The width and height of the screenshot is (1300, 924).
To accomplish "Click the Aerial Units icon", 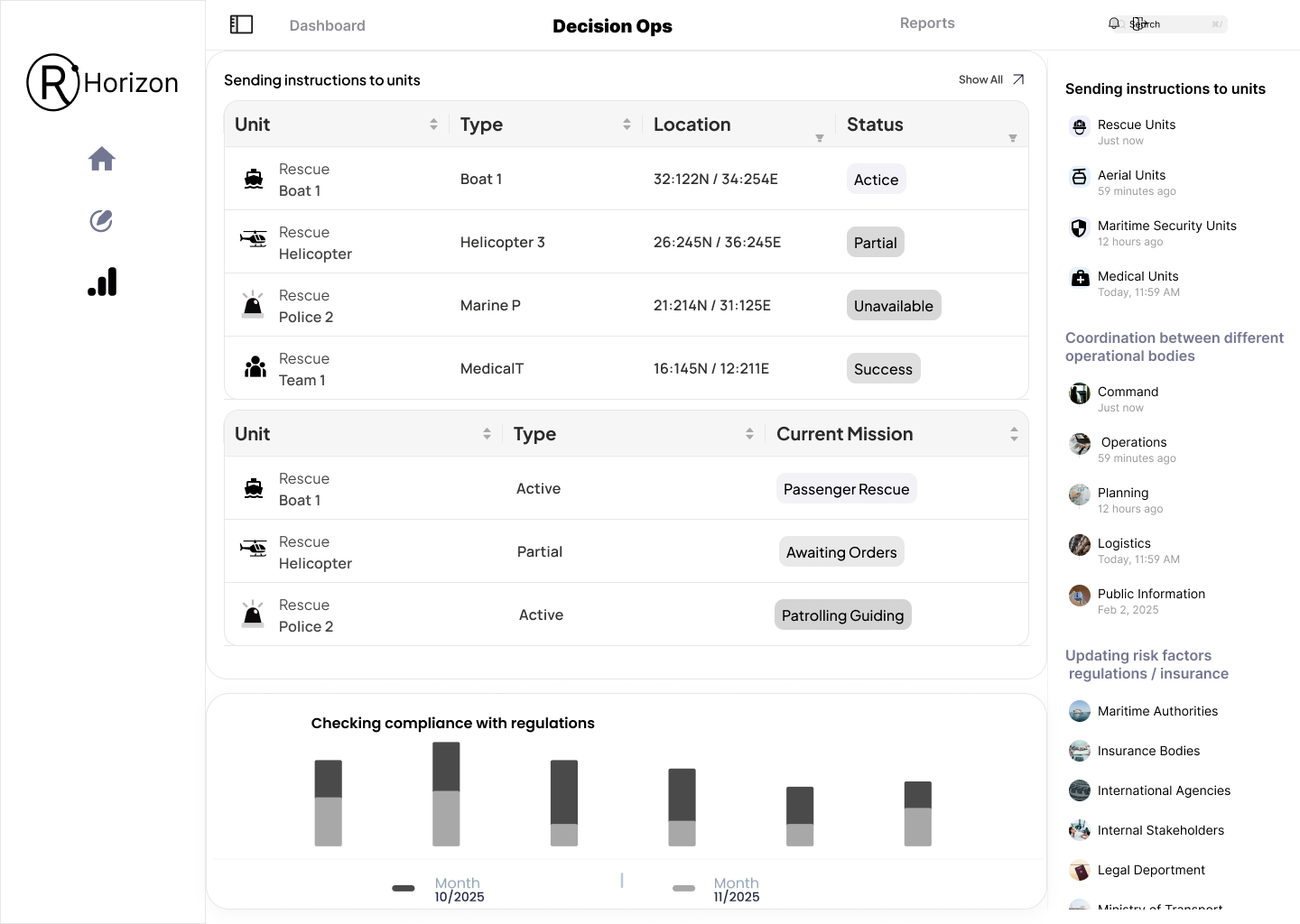I will (1079, 177).
